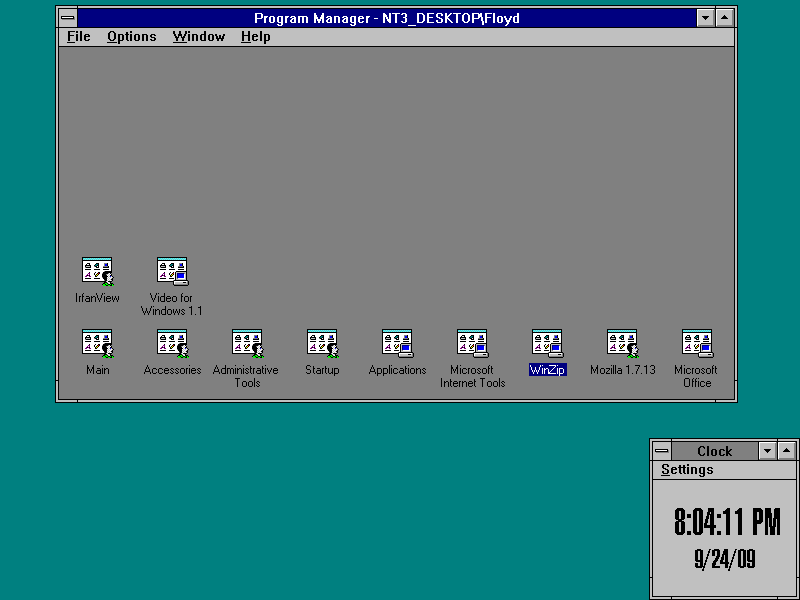Click the highlighted WinZip group icon

coord(547,343)
